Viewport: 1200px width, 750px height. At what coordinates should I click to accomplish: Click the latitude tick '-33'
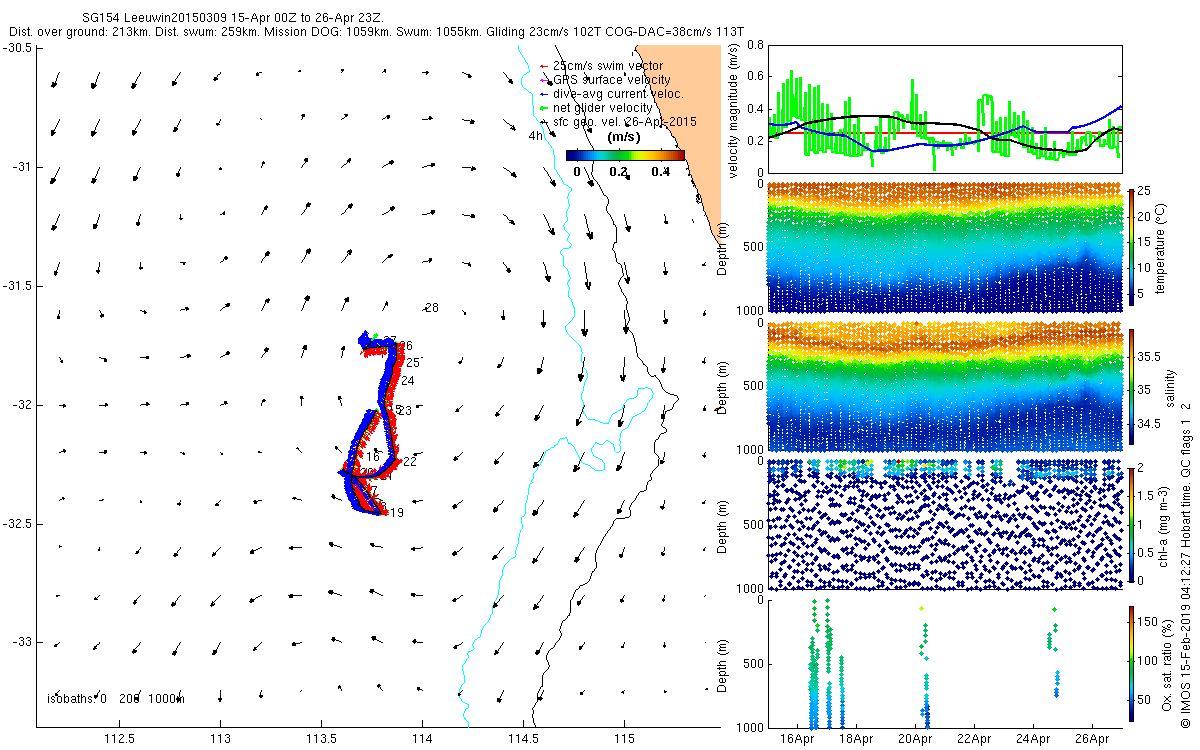click(x=22, y=642)
